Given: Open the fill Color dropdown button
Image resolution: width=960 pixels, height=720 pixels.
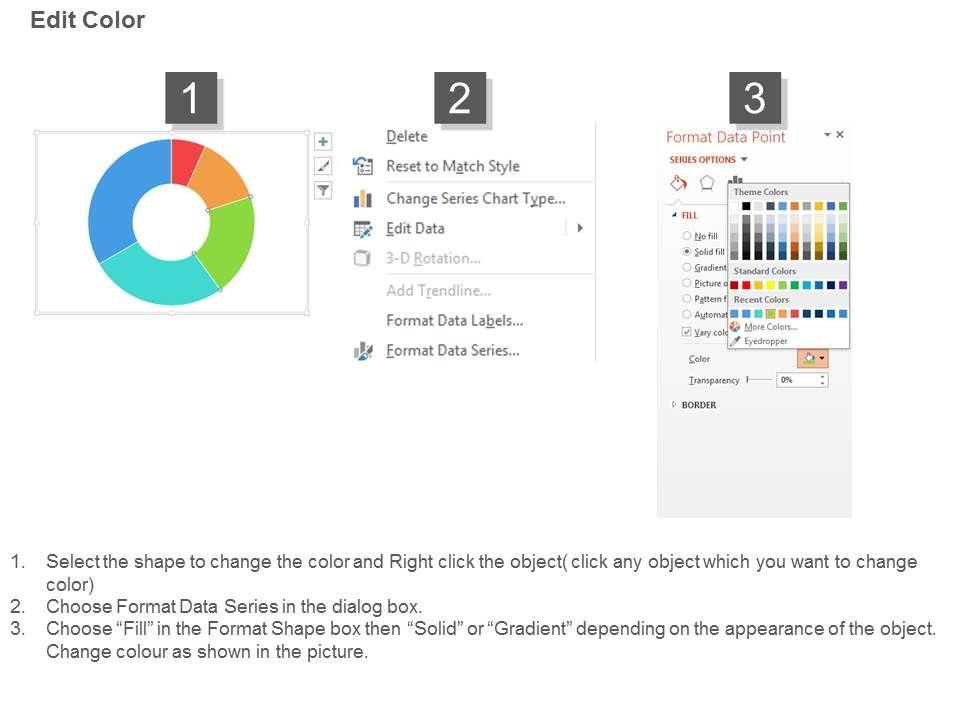Looking at the screenshot, I should (x=812, y=359).
